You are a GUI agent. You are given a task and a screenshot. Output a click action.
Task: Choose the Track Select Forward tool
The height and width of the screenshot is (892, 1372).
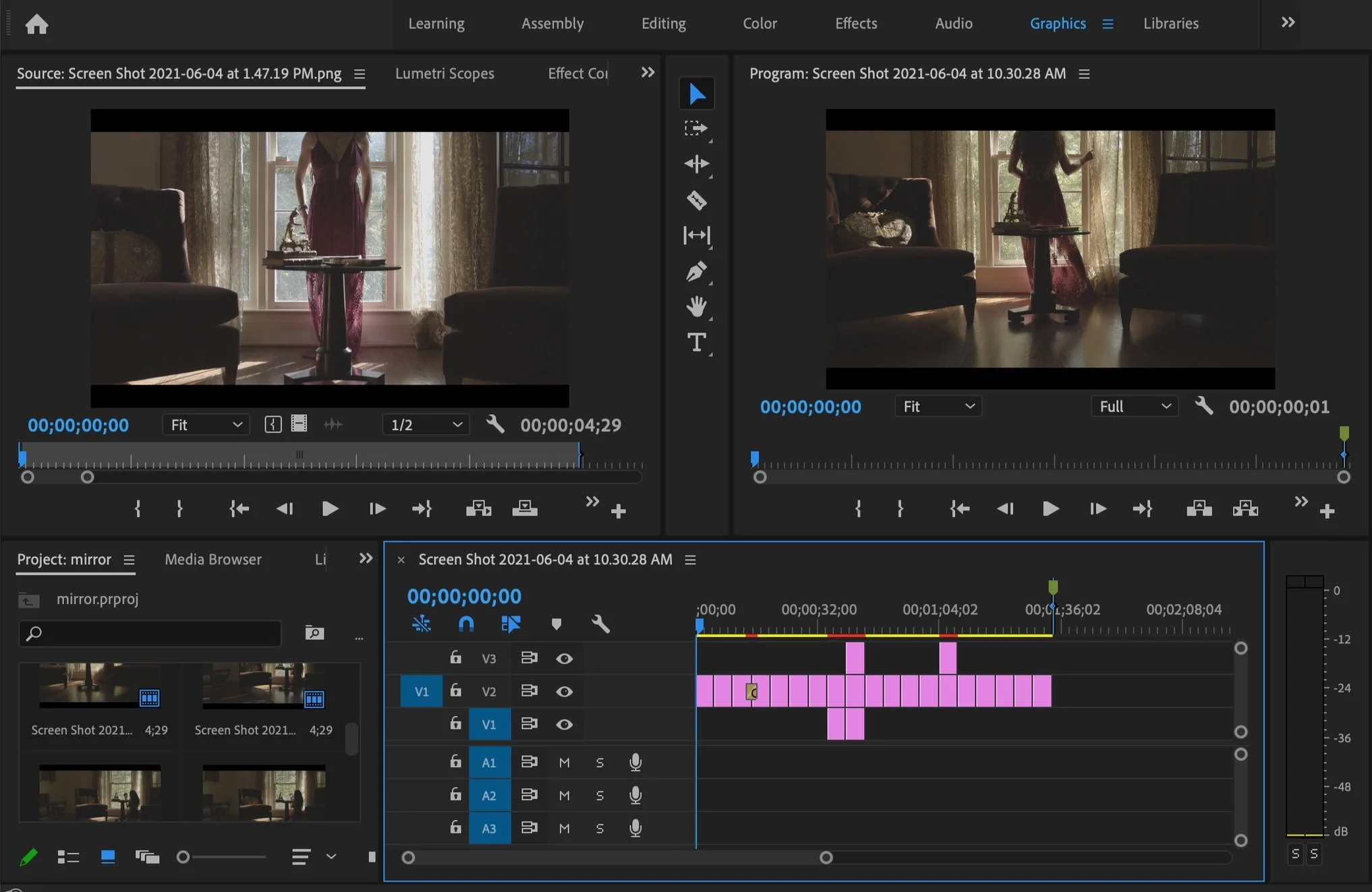click(696, 128)
